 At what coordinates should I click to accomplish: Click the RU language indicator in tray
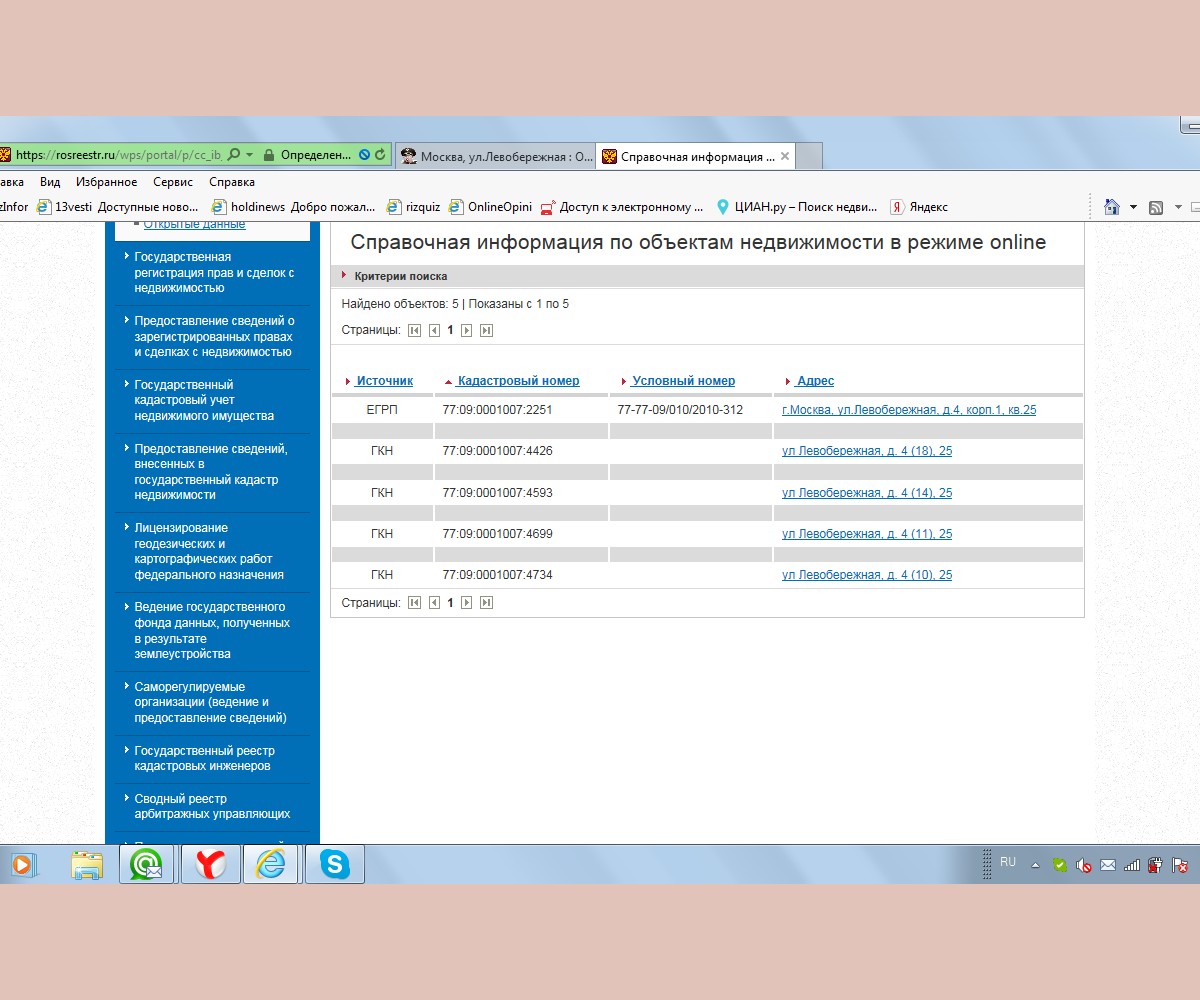pos(1007,862)
